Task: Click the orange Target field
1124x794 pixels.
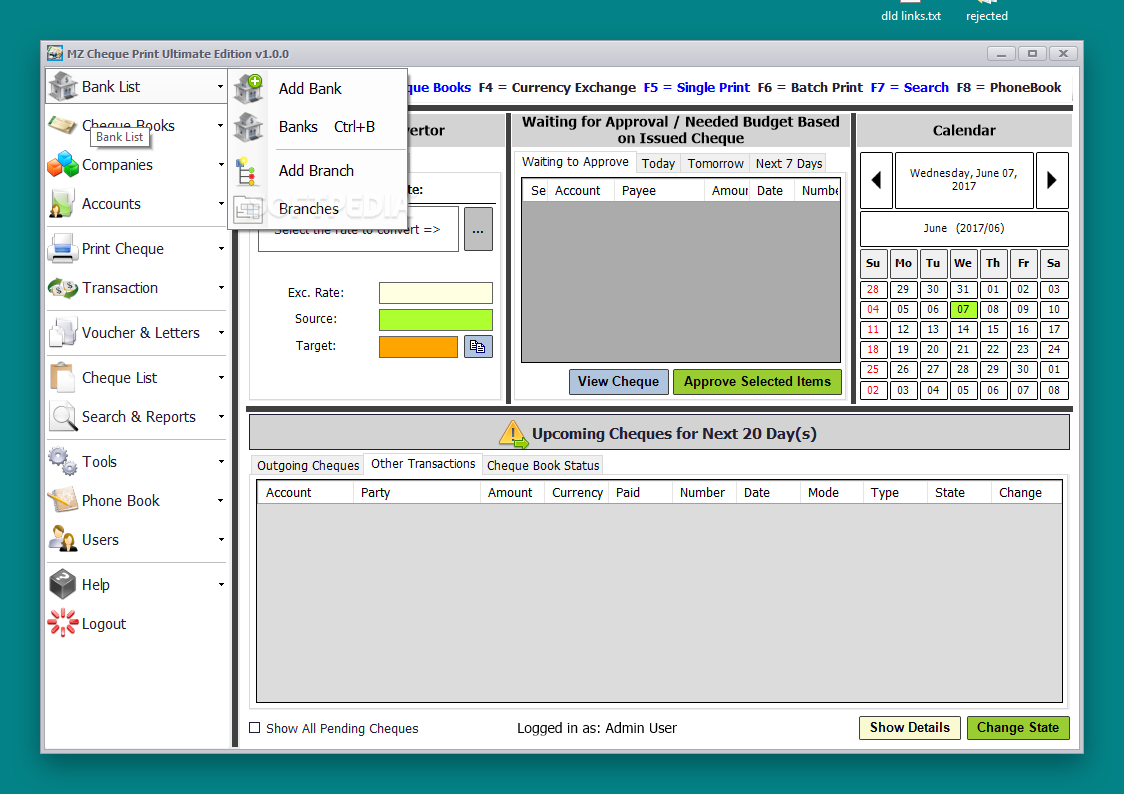Action: (x=418, y=347)
